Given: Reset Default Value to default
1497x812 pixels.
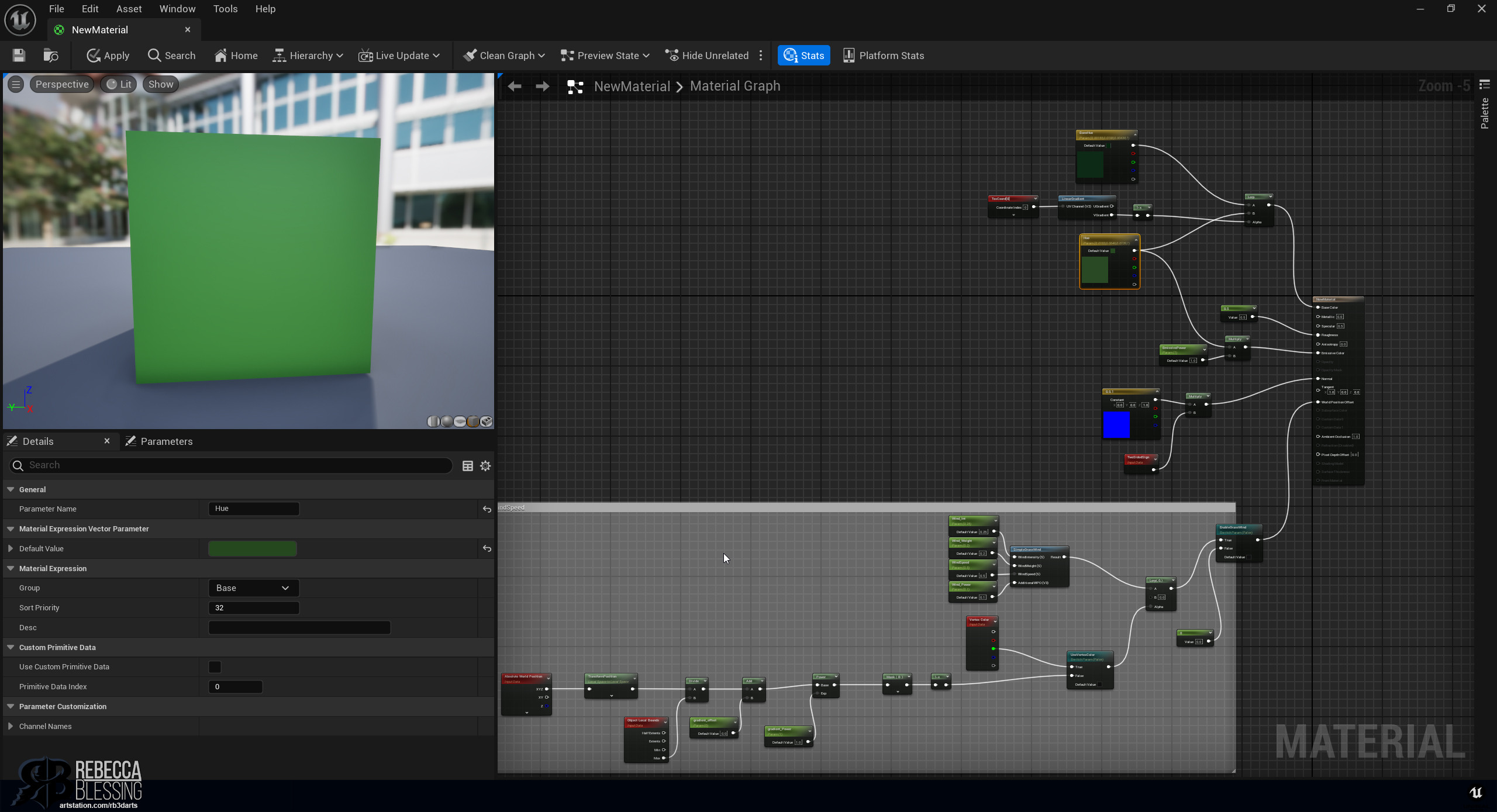Looking at the screenshot, I should tap(487, 548).
